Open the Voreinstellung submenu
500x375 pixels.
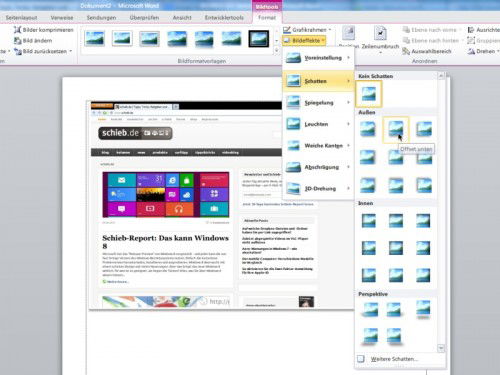318,58
